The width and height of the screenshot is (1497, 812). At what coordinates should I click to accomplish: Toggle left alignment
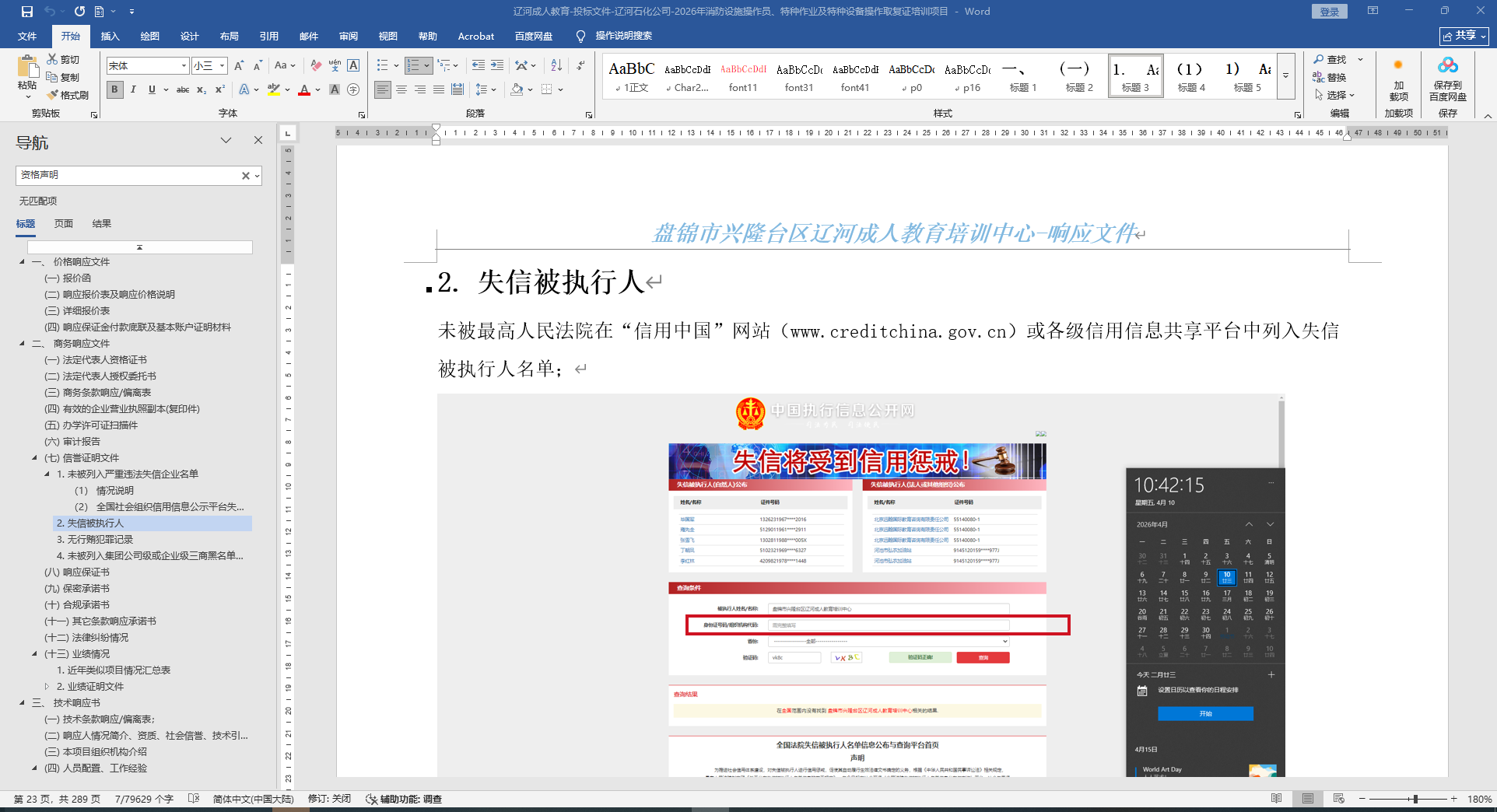[383, 89]
